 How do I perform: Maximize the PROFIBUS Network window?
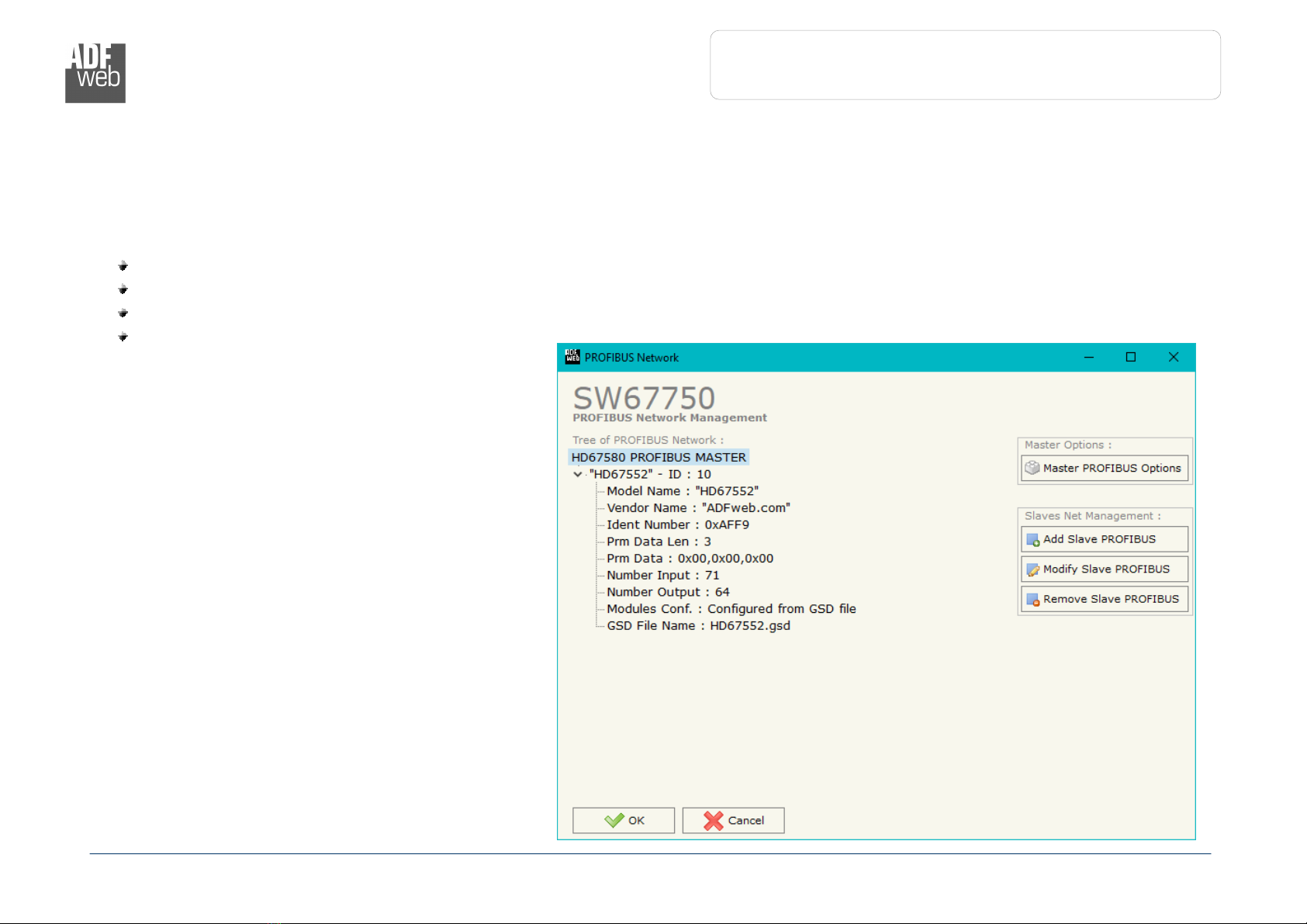[1131, 357]
